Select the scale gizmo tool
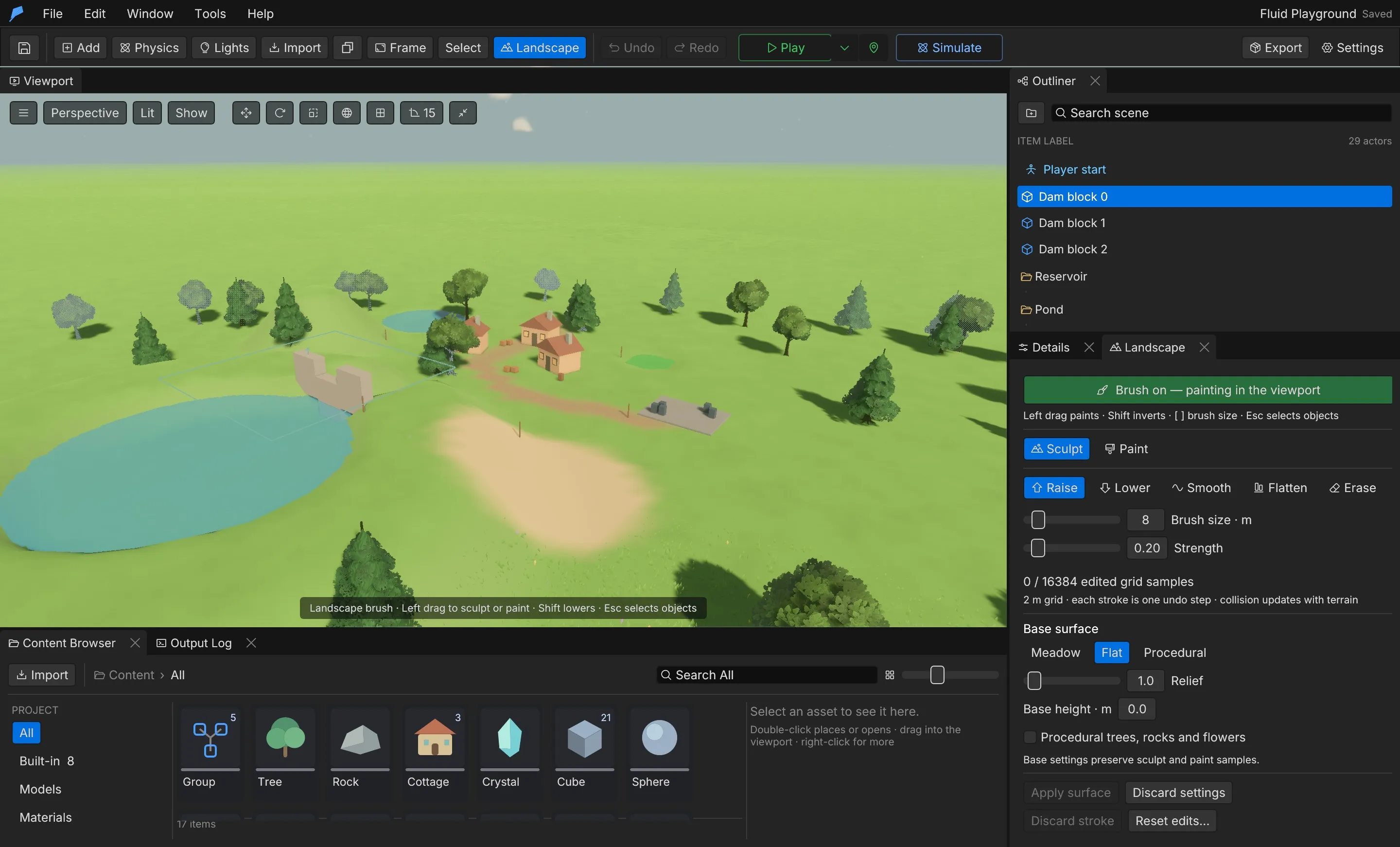 [x=313, y=112]
